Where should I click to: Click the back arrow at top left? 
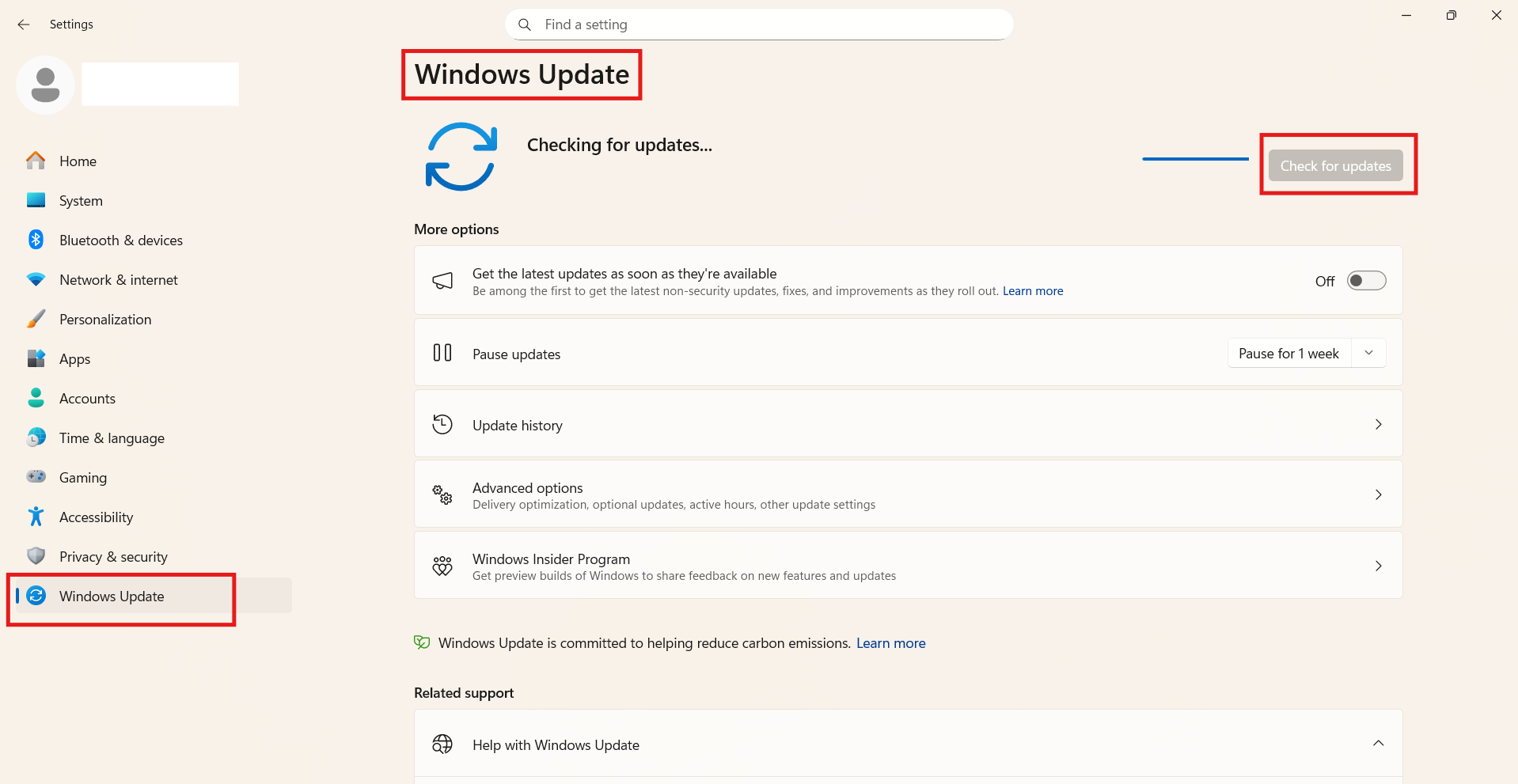tap(24, 25)
